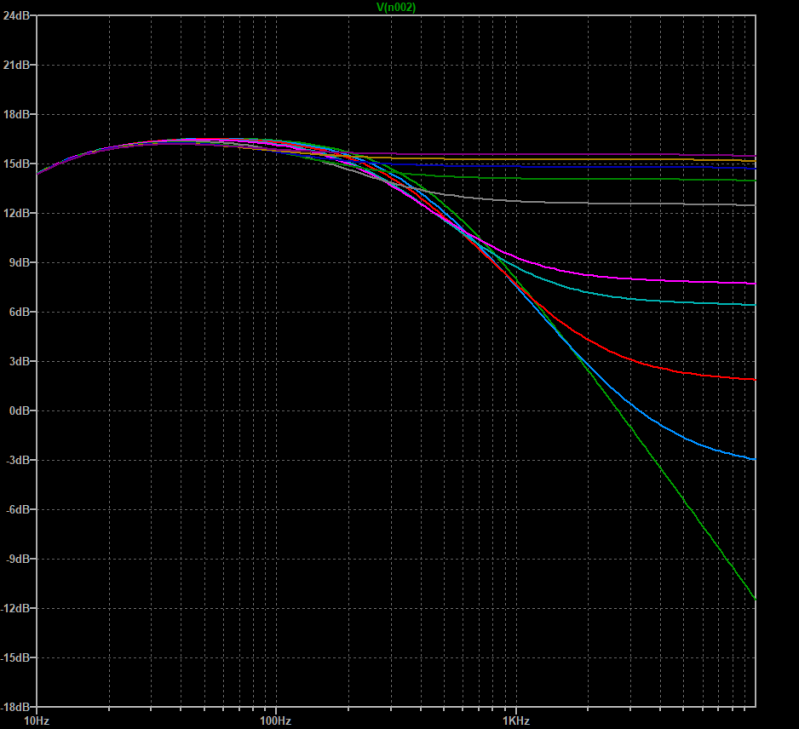799x729 pixels.
Task: Select the 12dB axis tick label
Action: point(17,213)
